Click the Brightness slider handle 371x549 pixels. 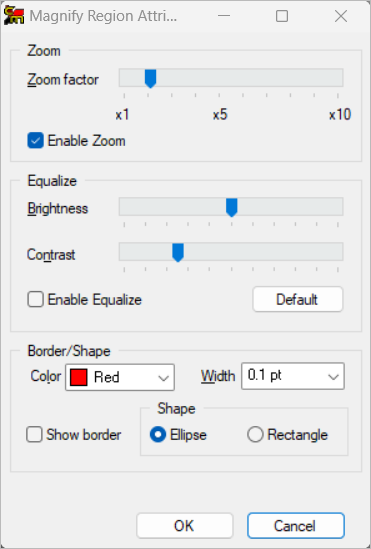click(231, 208)
